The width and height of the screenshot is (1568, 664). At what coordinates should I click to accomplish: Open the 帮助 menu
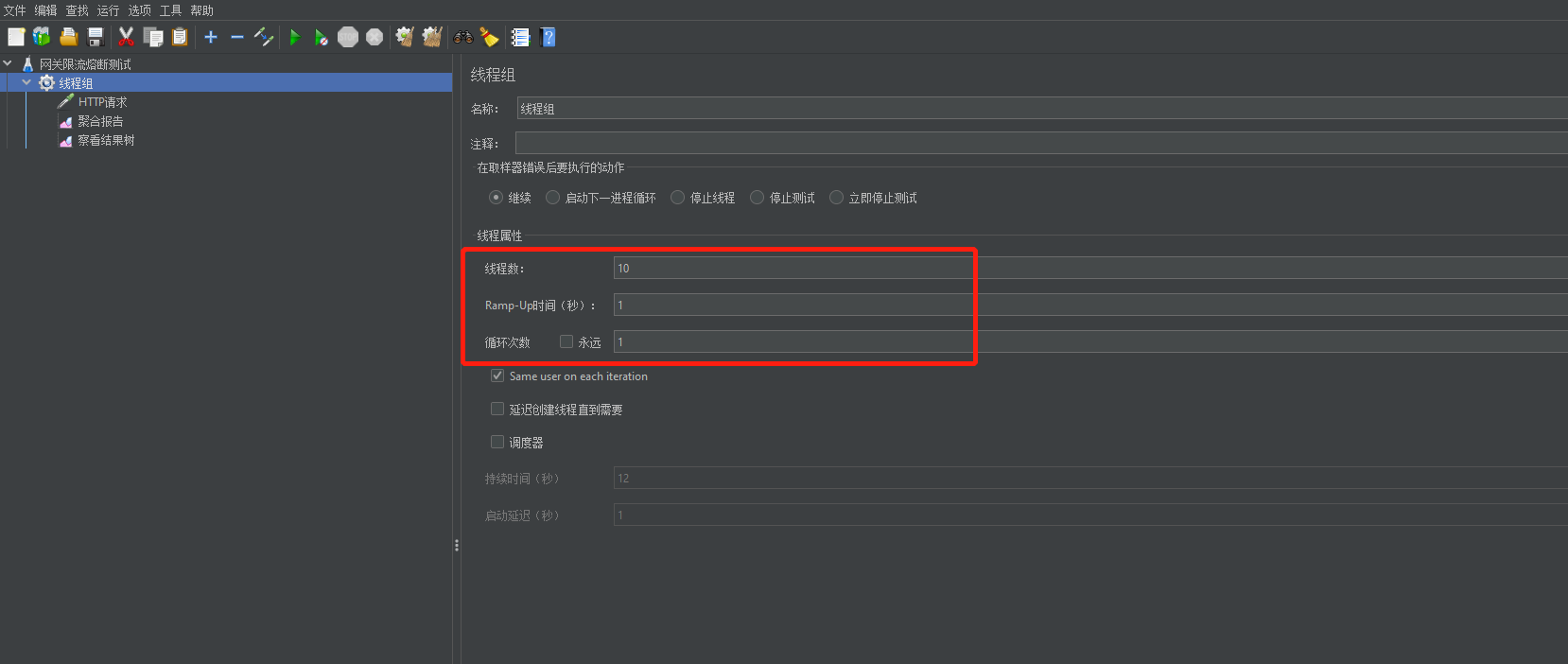[201, 10]
